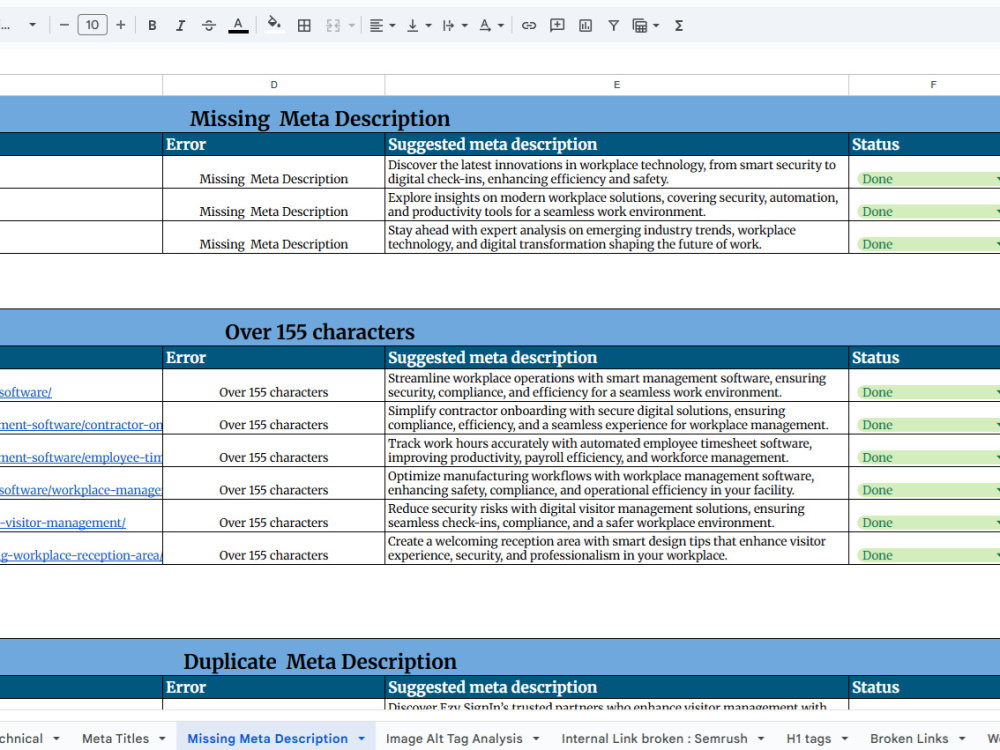This screenshot has width=1000, height=750.
Task: Select 'Over 155 characters' section title
Action: [x=320, y=332]
